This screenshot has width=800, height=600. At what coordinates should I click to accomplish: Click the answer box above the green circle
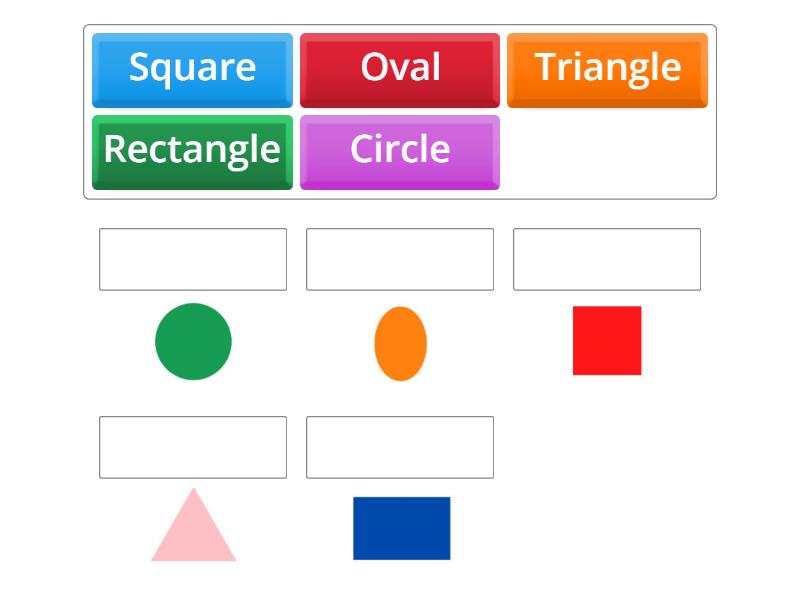click(193, 259)
